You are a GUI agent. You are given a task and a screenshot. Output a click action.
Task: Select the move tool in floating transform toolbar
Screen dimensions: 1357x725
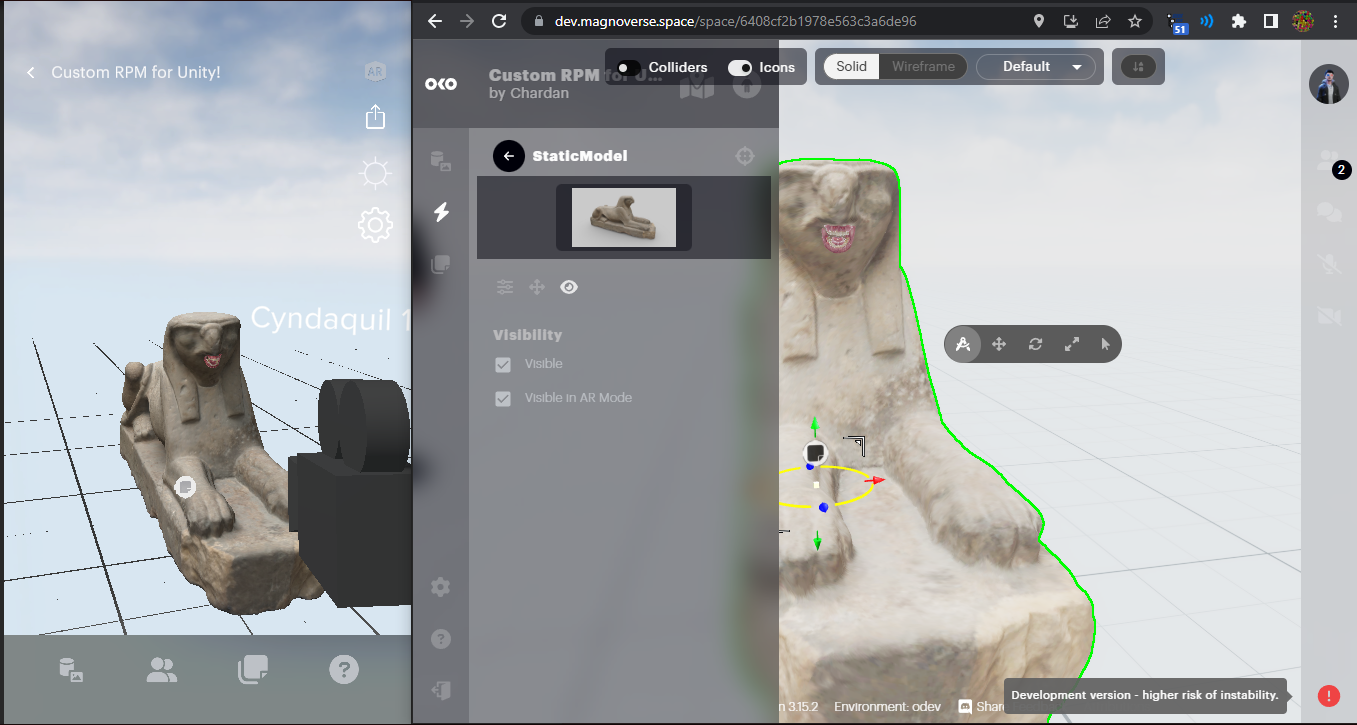pyautogui.click(x=998, y=345)
